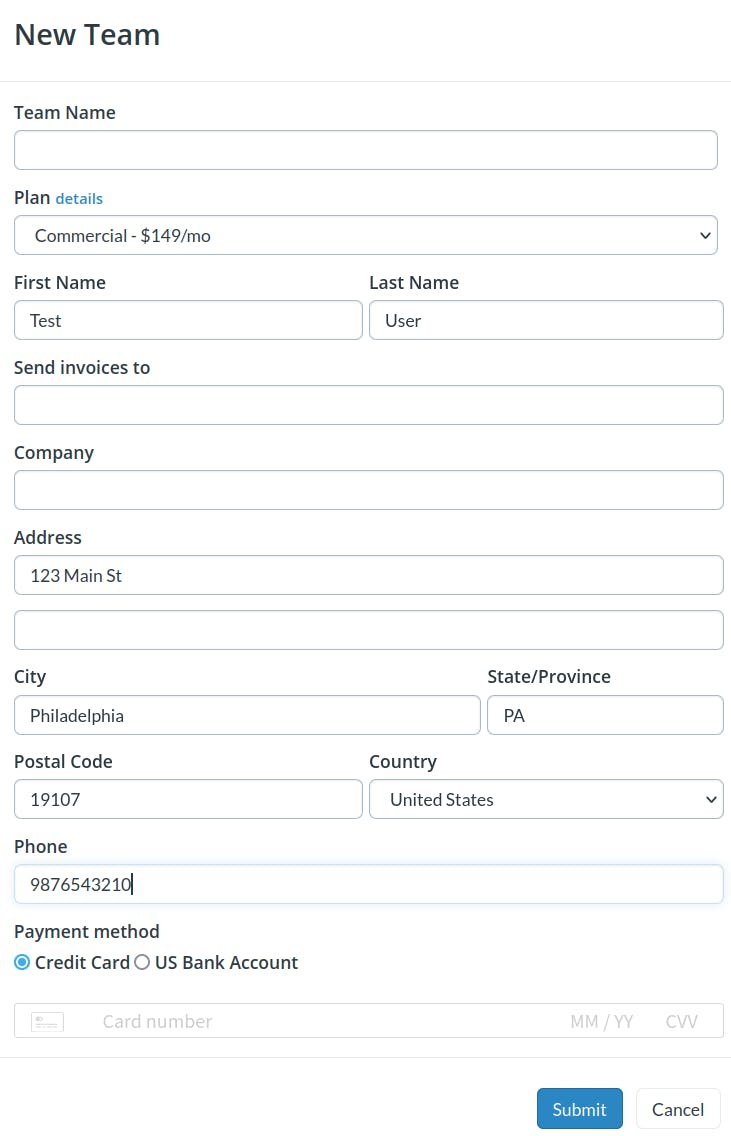This screenshot has height=1136, width=731.
Task: Click the plan details link
Action: 79,199
